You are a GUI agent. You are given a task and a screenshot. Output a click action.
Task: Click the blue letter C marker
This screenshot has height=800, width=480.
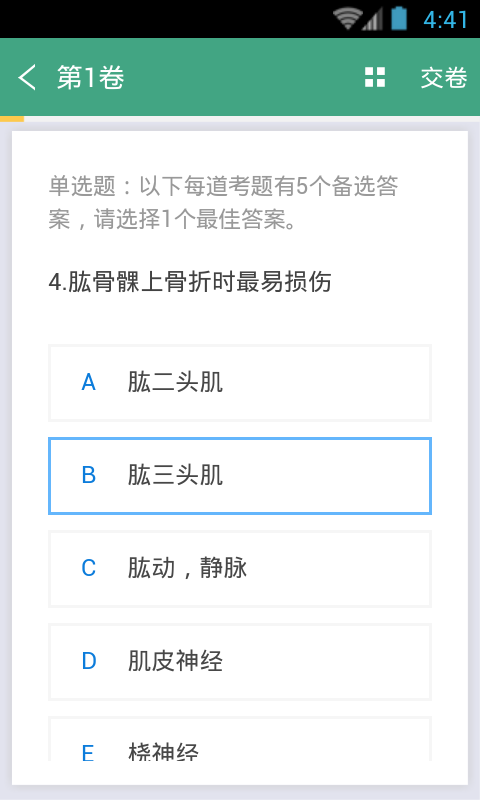point(89,568)
